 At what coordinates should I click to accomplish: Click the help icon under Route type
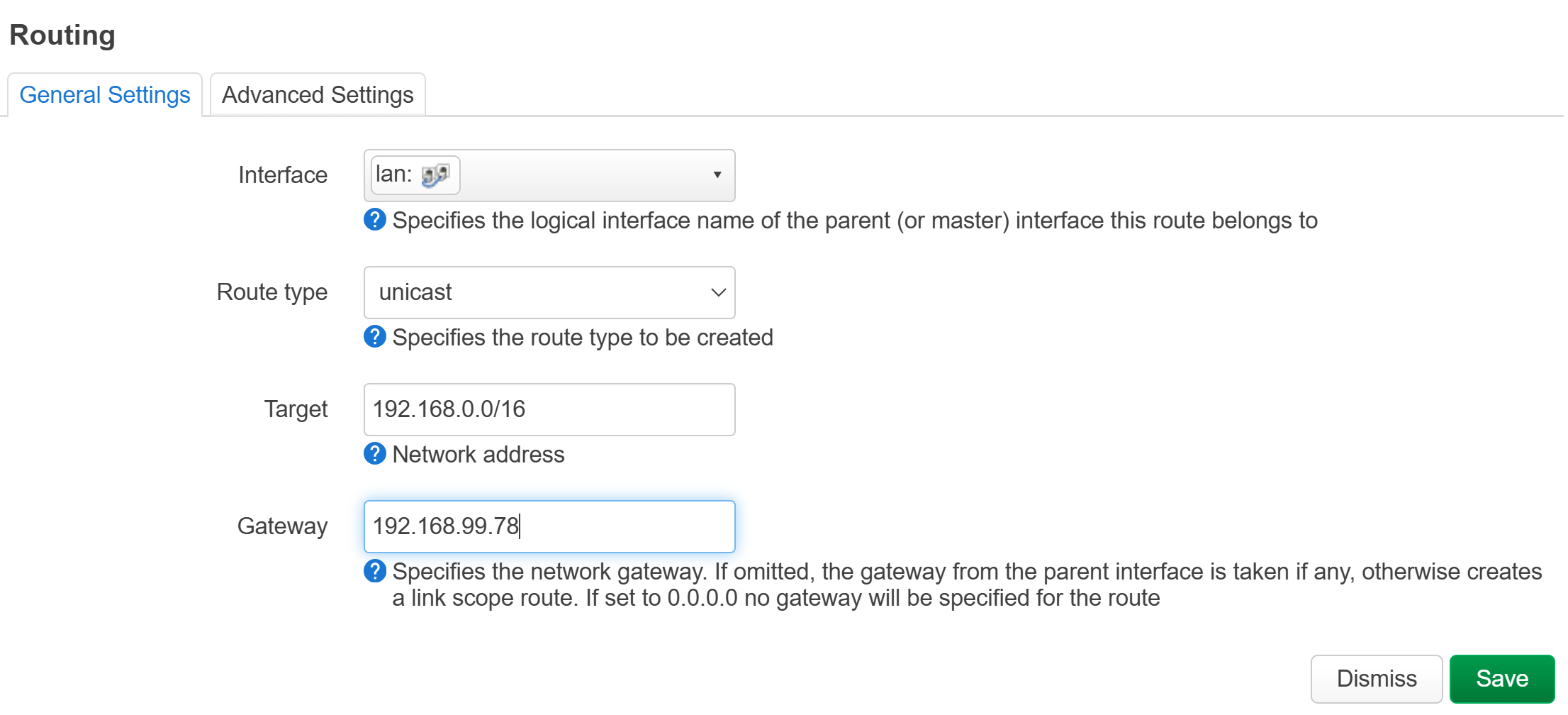pyautogui.click(x=375, y=337)
